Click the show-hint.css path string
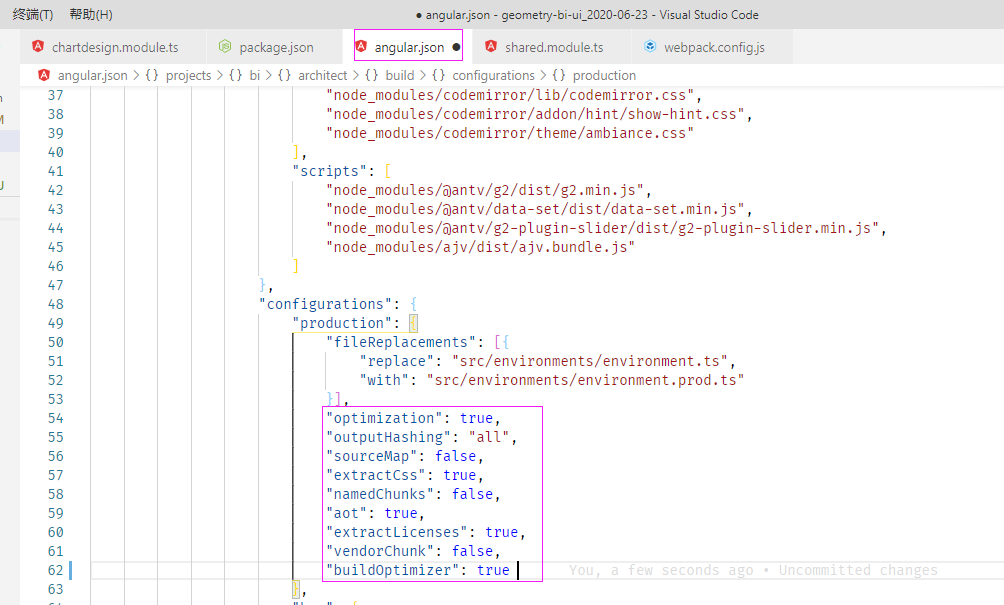Viewport: 1004px width, 605px height. [x=535, y=114]
